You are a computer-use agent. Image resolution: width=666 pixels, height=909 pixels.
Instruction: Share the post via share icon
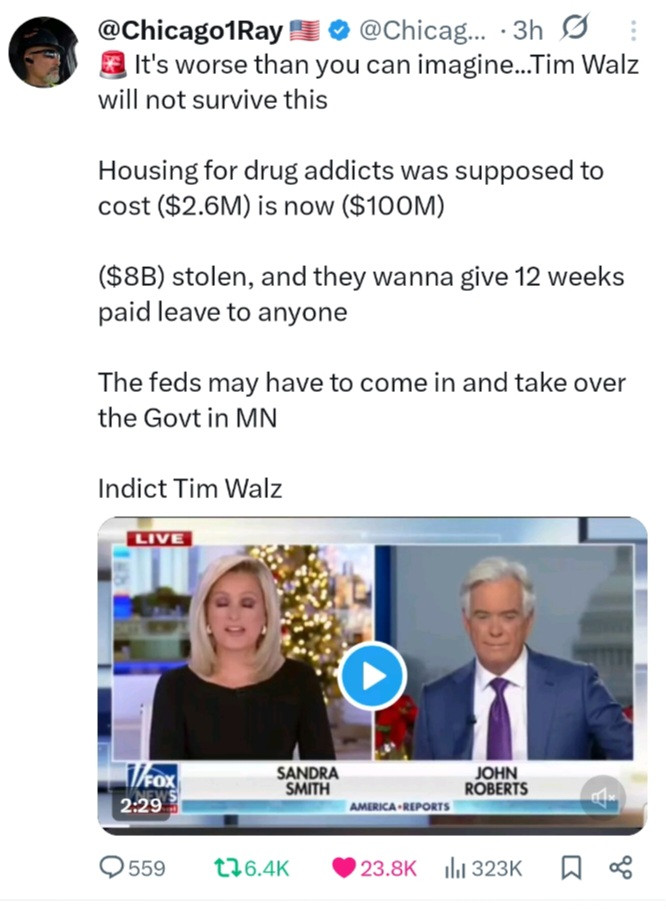(x=620, y=867)
